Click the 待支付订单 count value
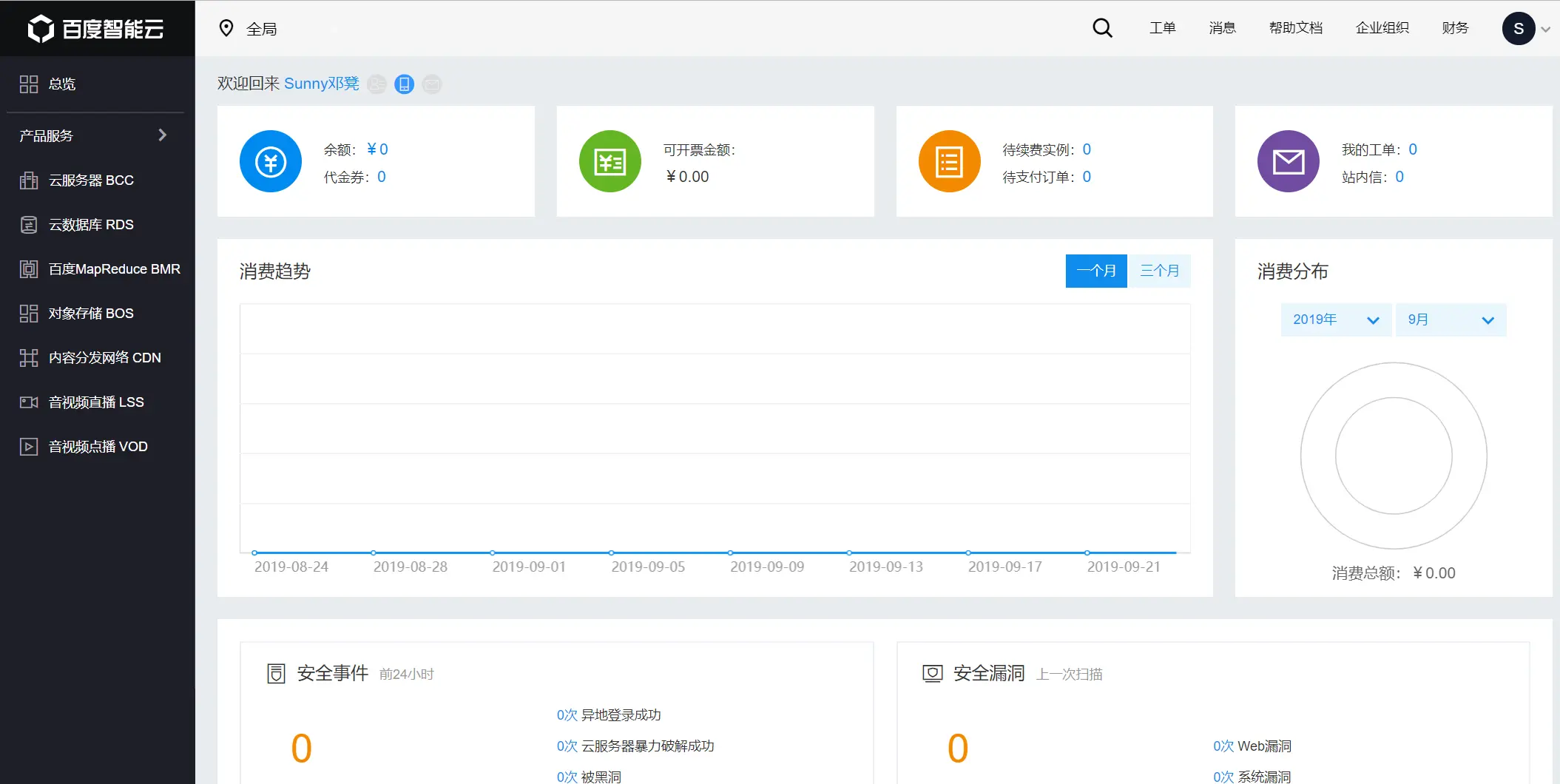The image size is (1560, 784). [1087, 177]
